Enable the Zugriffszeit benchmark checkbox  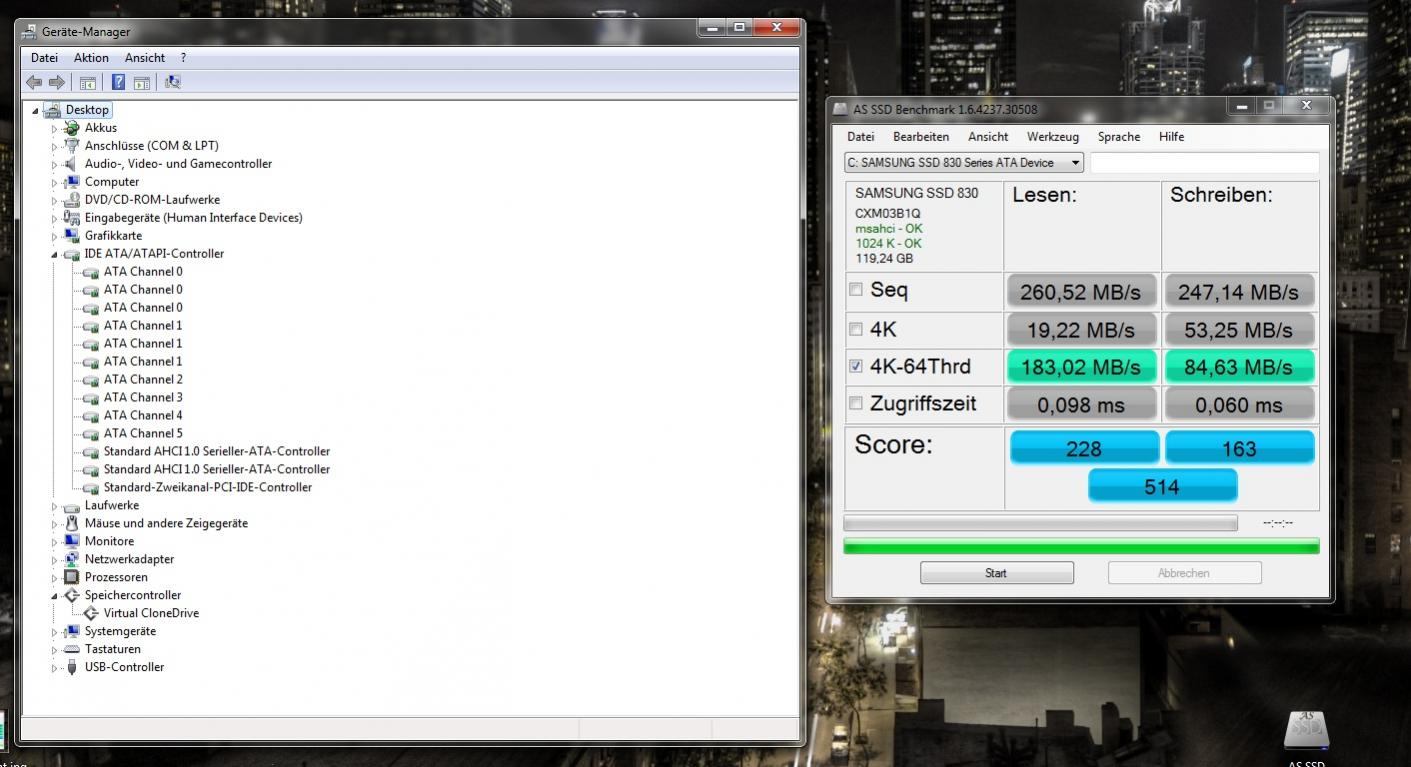click(x=855, y=403)
